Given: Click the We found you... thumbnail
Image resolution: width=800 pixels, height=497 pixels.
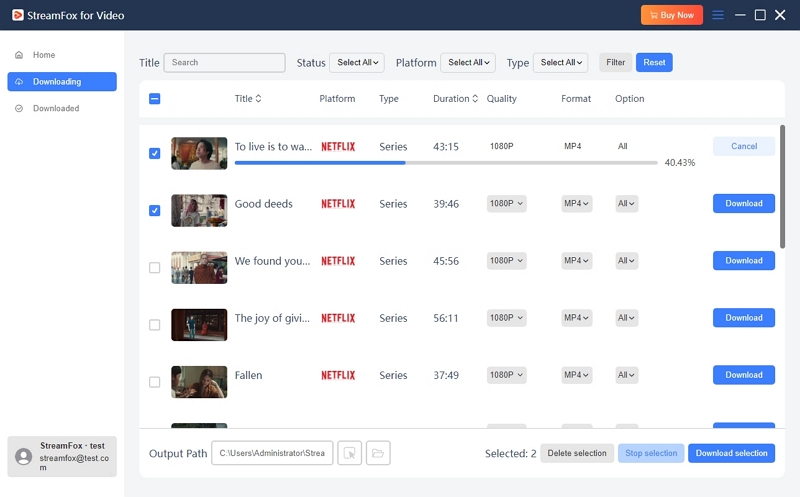Looking at the screenshot, I should pos(199,267).
